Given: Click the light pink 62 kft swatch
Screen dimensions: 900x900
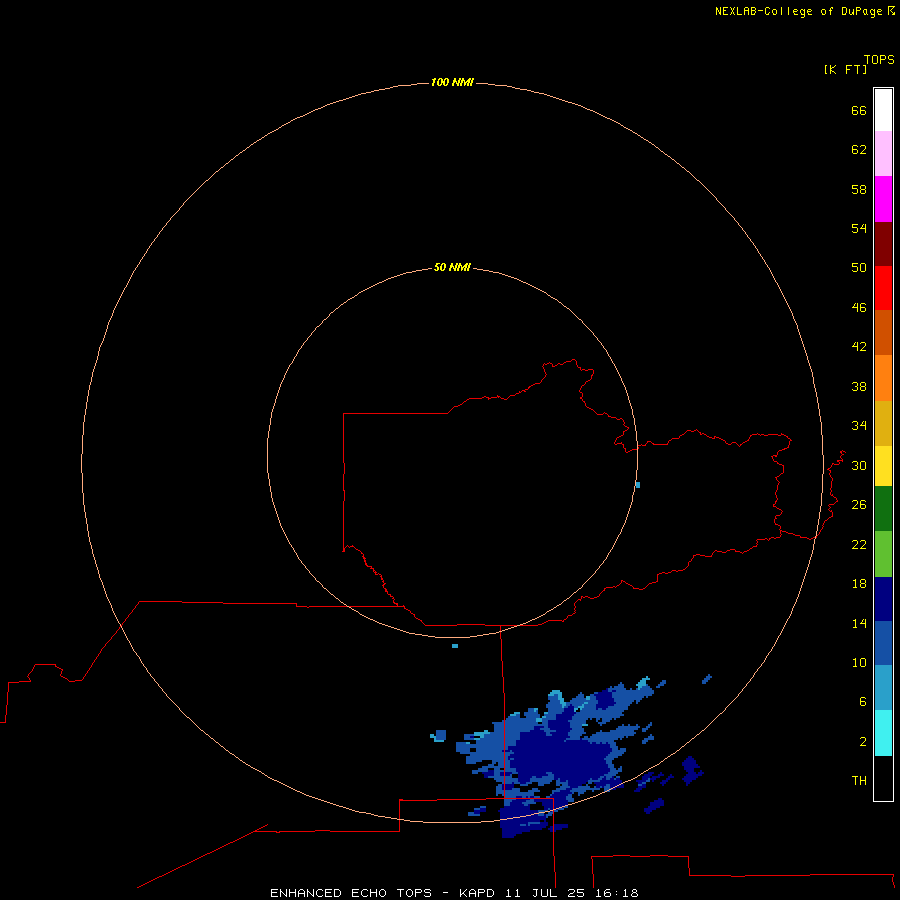Looking at the screenshot, I should pos(883,153).
